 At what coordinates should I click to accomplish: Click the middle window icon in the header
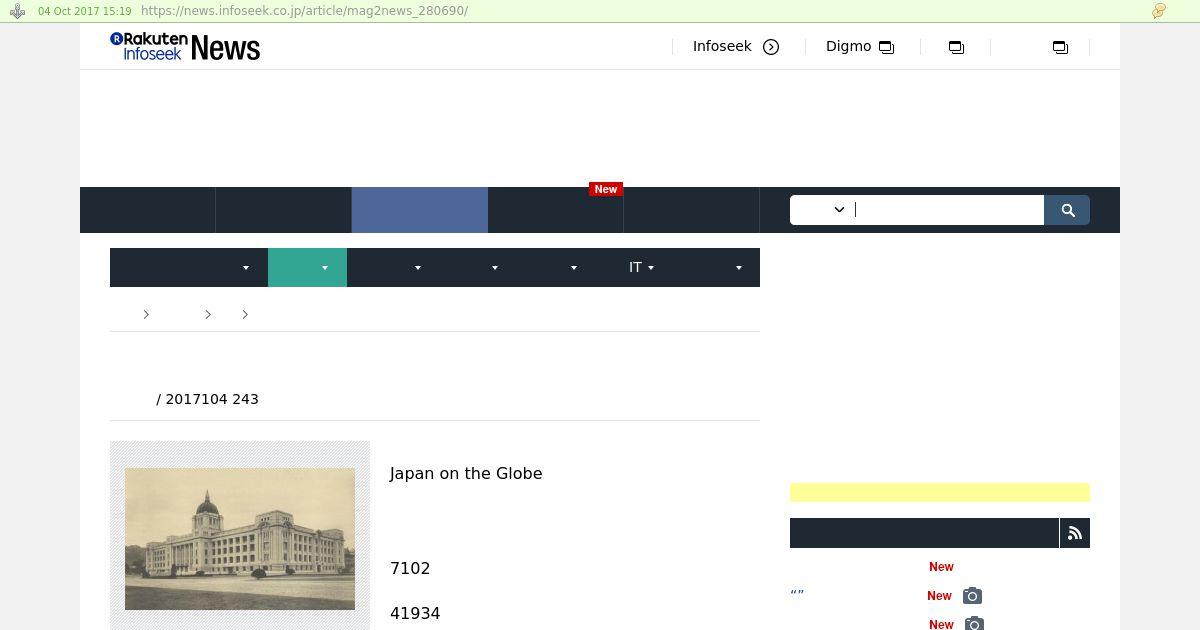point(956,47)
